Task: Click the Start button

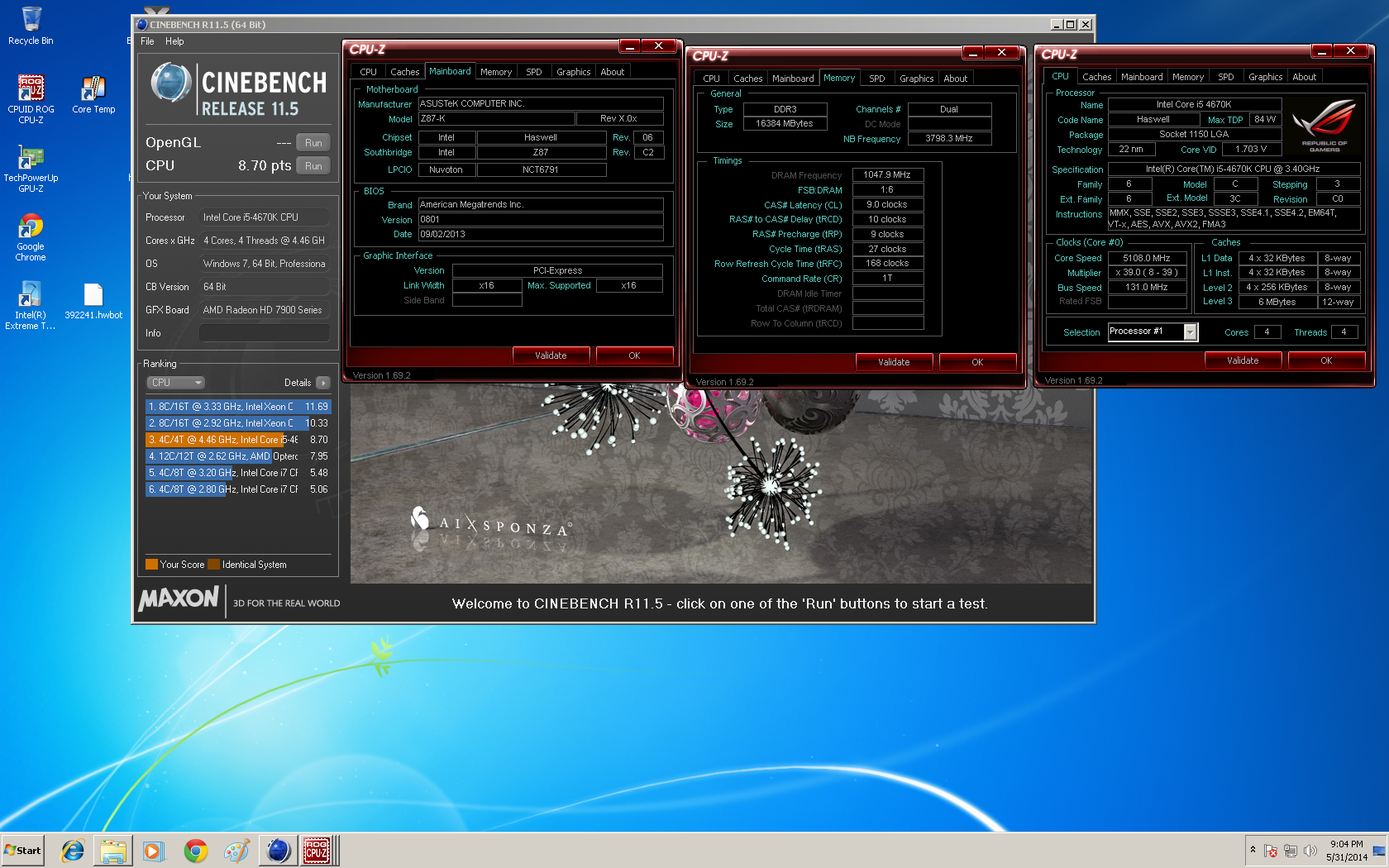Action: pos(23,850)
